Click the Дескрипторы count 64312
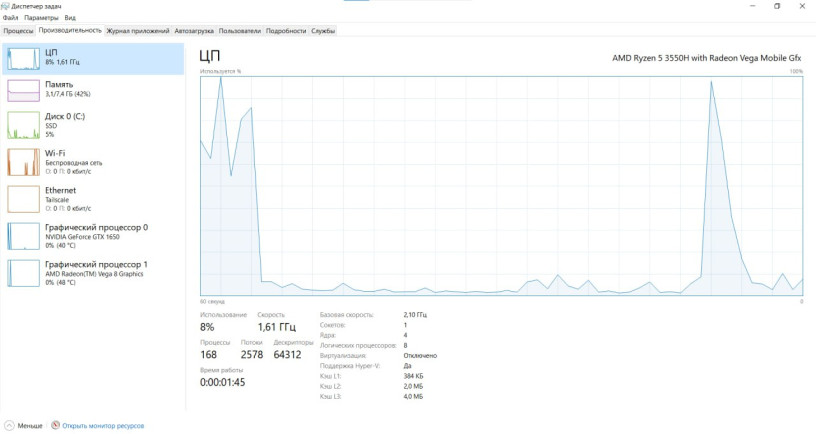Viewport: 816px width, 434px height. [287, 355]
